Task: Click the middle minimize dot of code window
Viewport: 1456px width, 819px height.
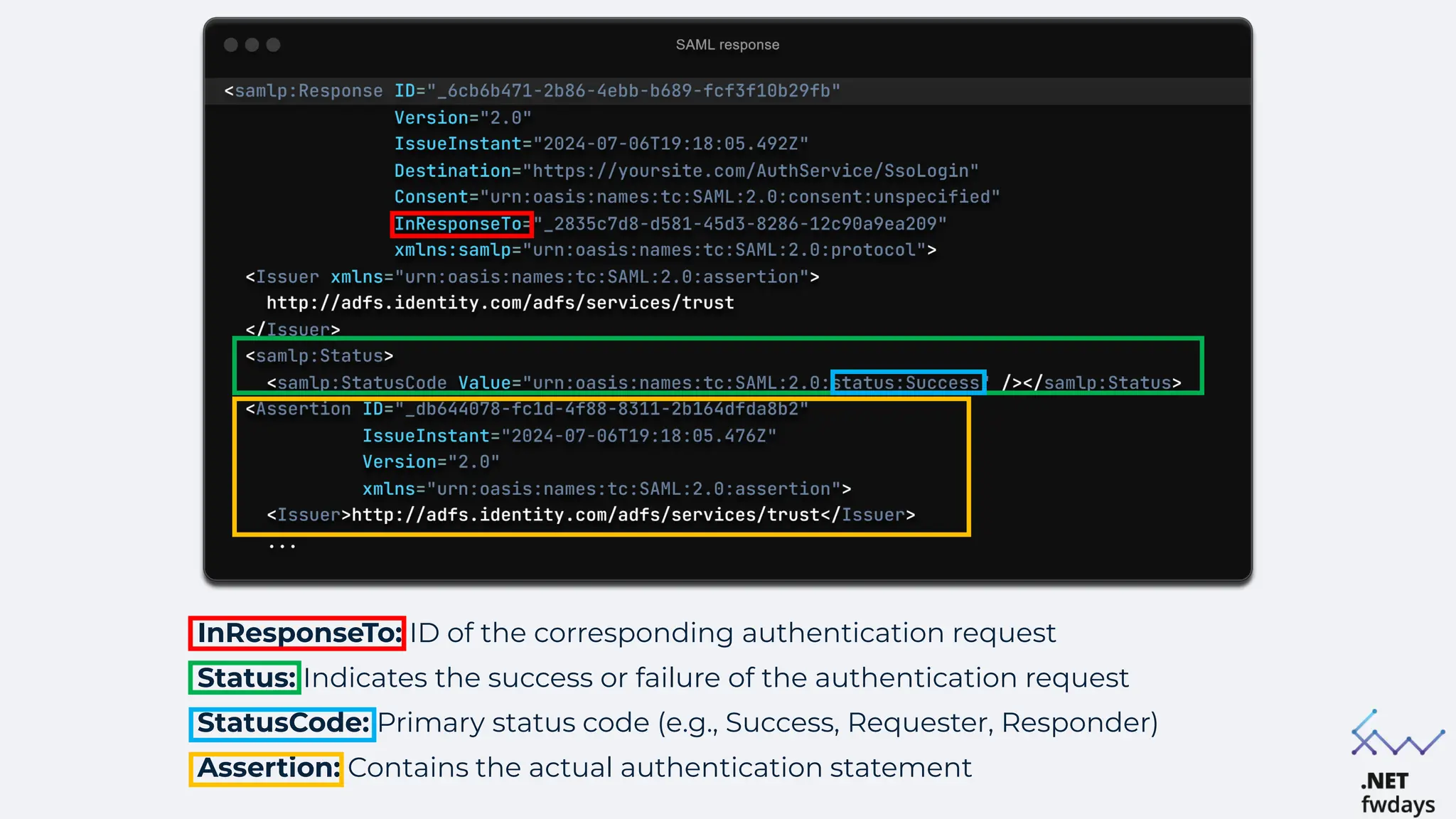Action: coord(252,45)
